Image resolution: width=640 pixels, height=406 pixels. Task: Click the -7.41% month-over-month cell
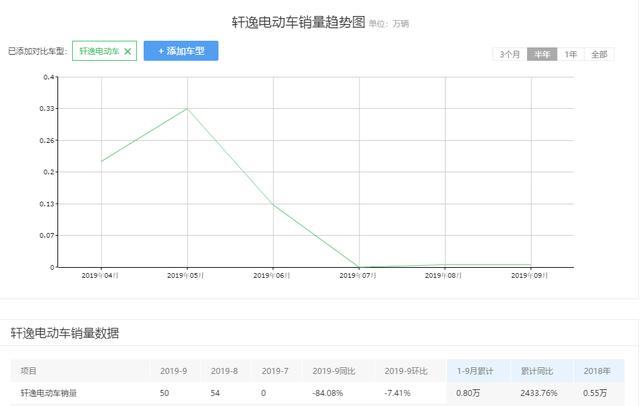coord(397,393)
